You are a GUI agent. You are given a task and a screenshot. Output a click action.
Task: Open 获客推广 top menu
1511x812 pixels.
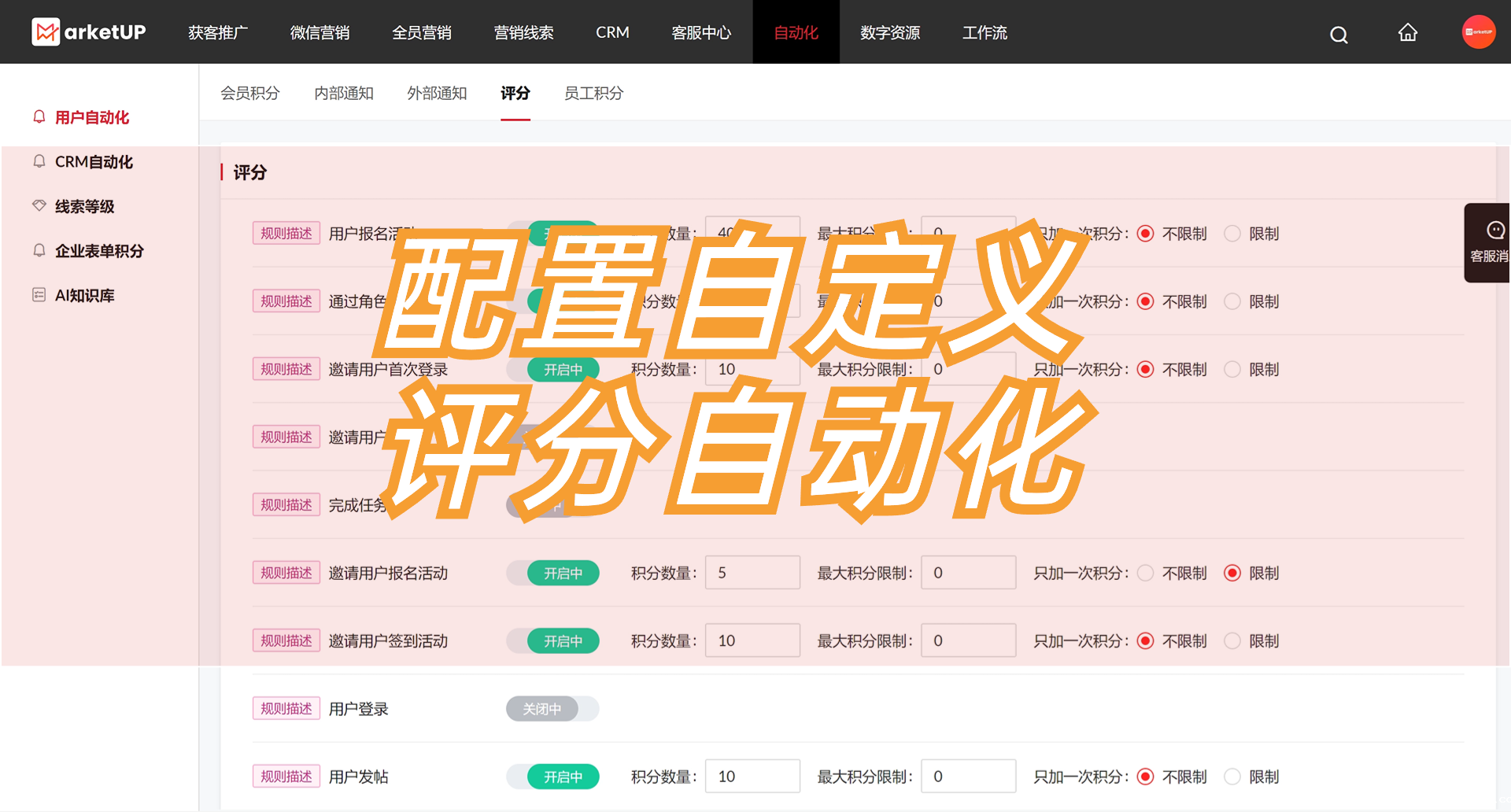(218, 32)
